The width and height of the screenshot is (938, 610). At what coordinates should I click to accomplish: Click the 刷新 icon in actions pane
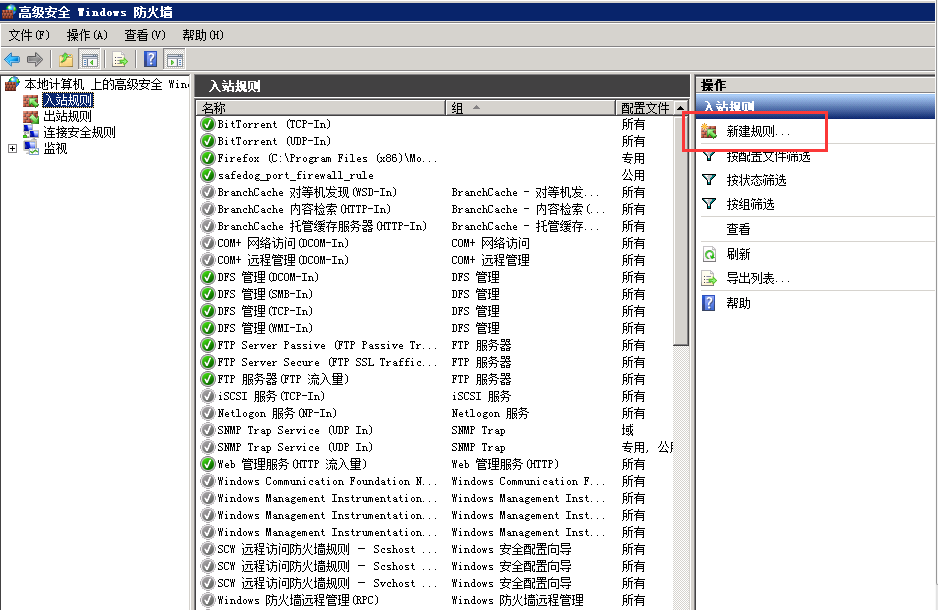pyautogui.click(x=709, y=254)
